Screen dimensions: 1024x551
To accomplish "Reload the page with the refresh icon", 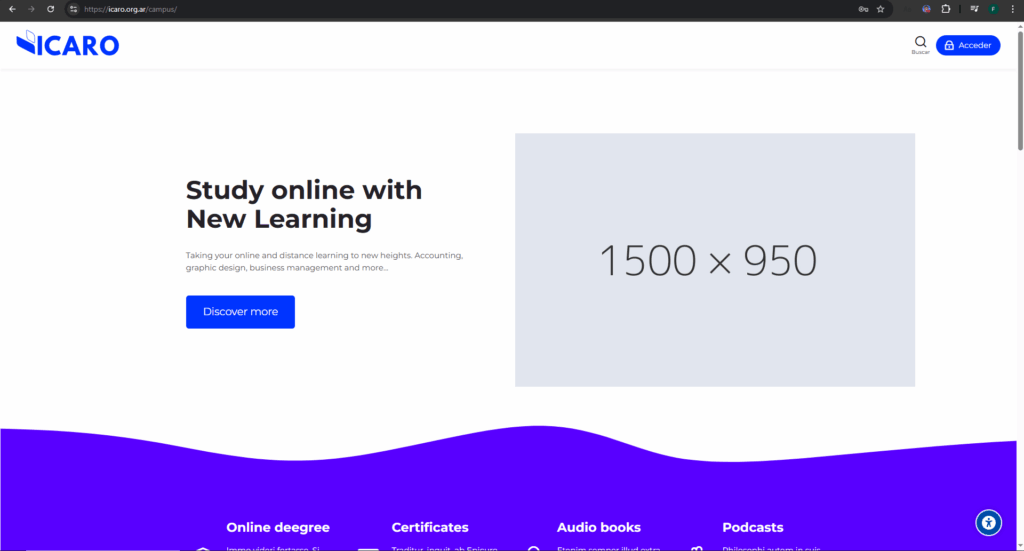I will click(x=50, y=9).
